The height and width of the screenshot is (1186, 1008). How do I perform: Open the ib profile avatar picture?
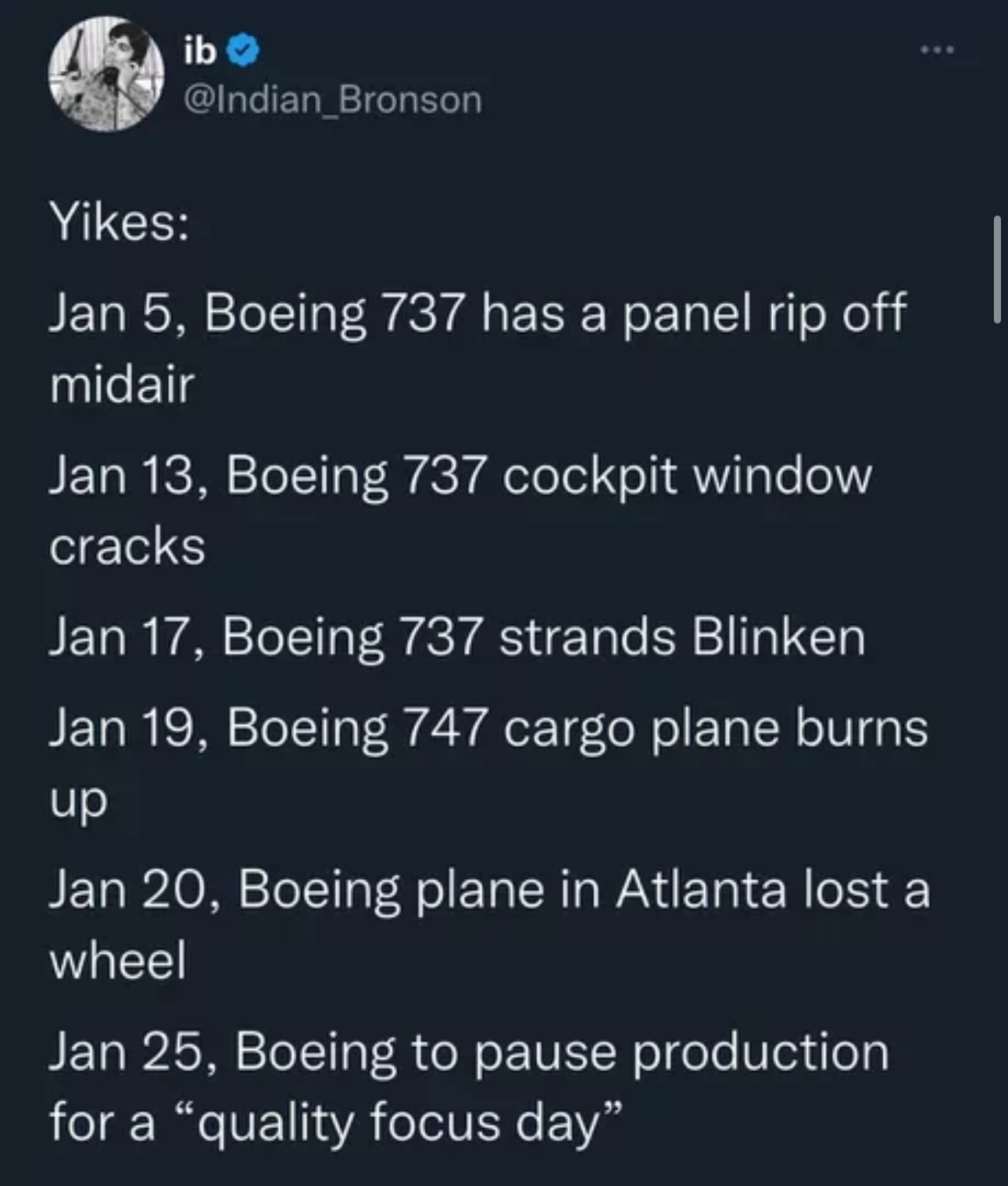106,74
